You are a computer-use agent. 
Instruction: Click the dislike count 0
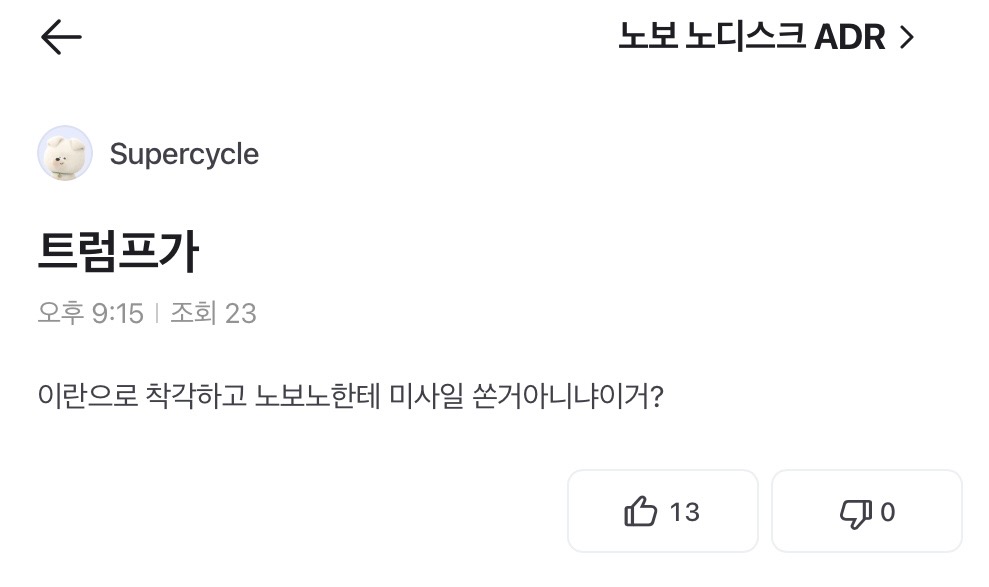click(x=887, y=512)
